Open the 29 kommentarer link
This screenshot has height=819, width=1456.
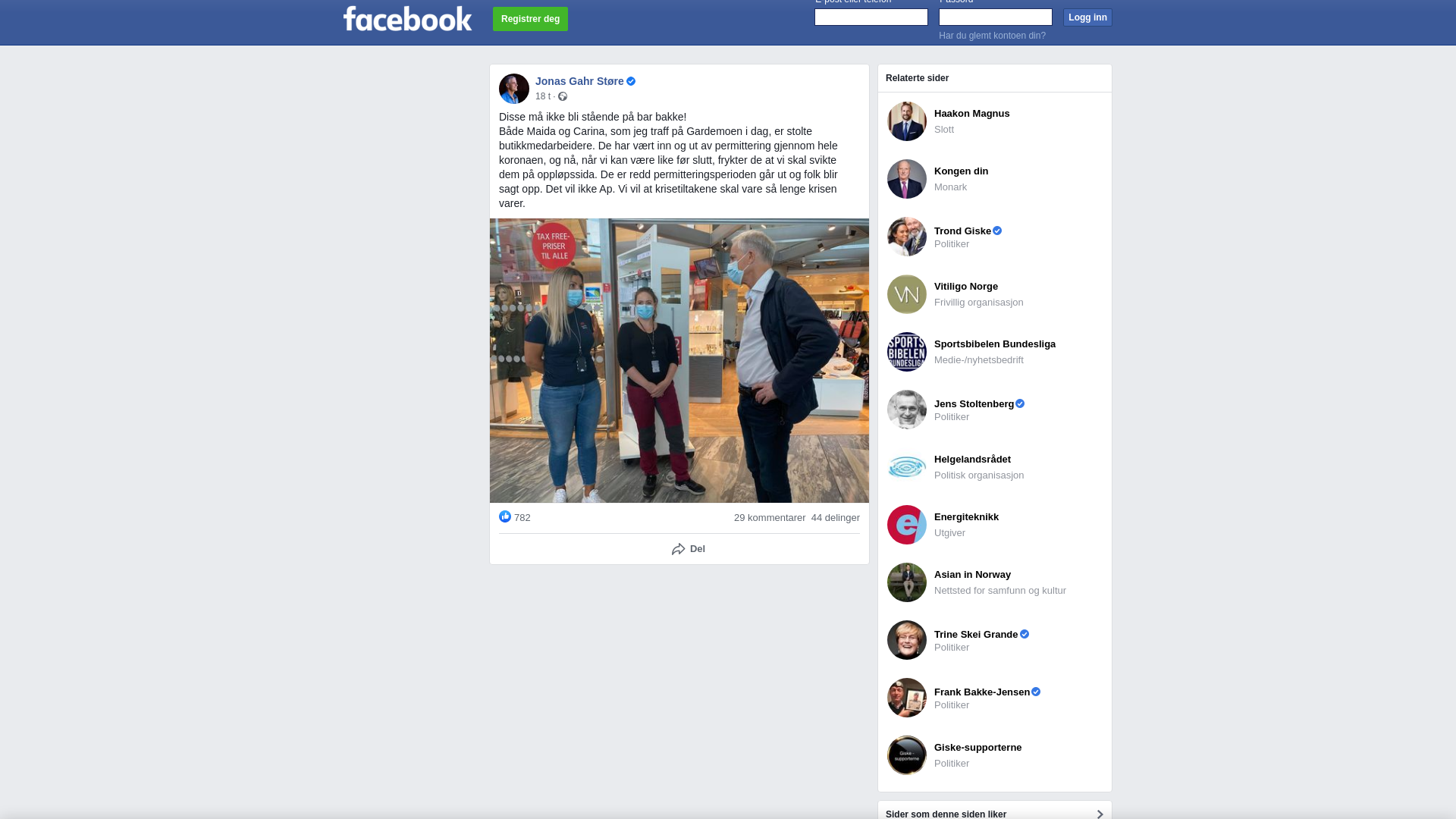point(770,518)
